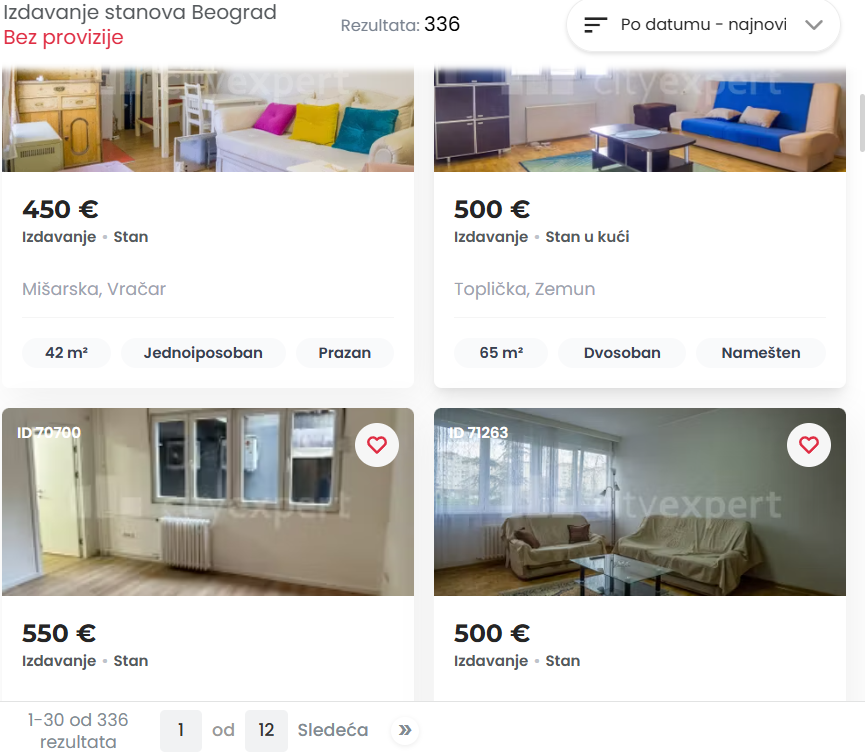The width and height of the screenshot is (865, 753).
Task: Favorite listing ID 70700 with the heart icon
Action: click(377, 445)
